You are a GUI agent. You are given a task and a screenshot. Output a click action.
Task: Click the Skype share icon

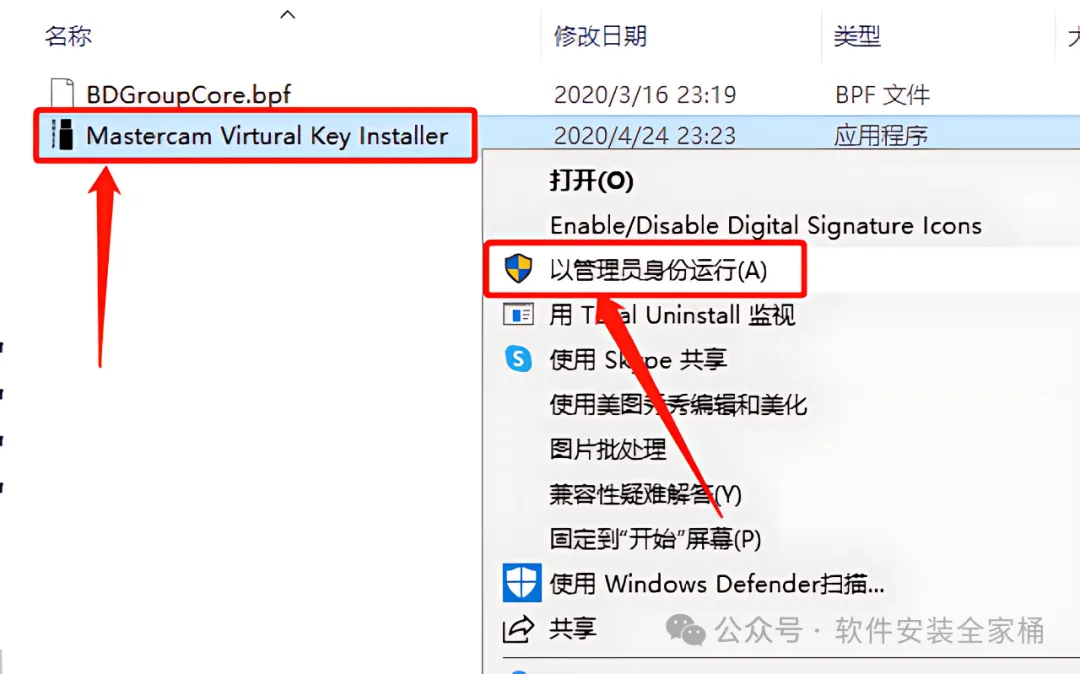(518, 359)
